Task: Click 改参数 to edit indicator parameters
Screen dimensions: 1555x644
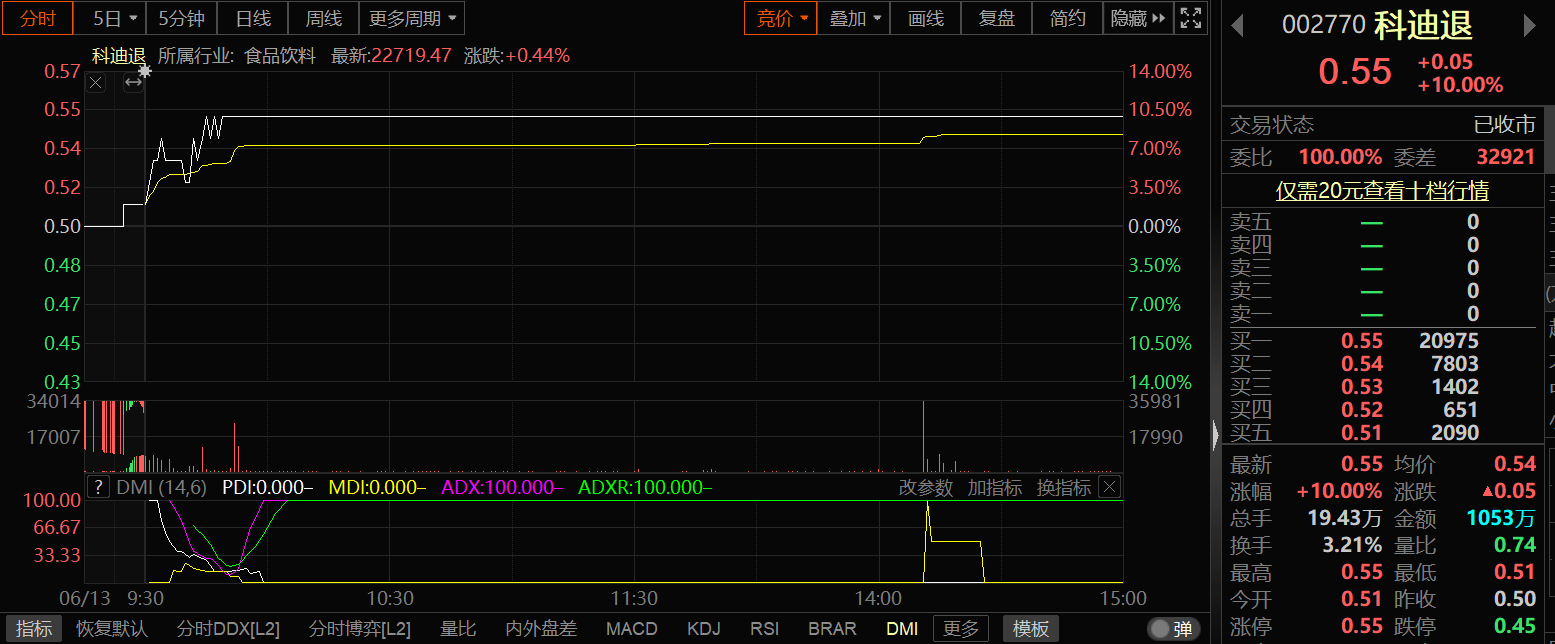Action: click(925, 487)
